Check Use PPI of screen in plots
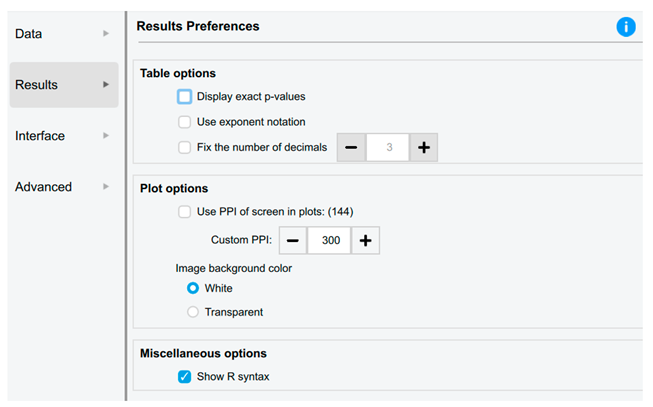 point(184,211)
